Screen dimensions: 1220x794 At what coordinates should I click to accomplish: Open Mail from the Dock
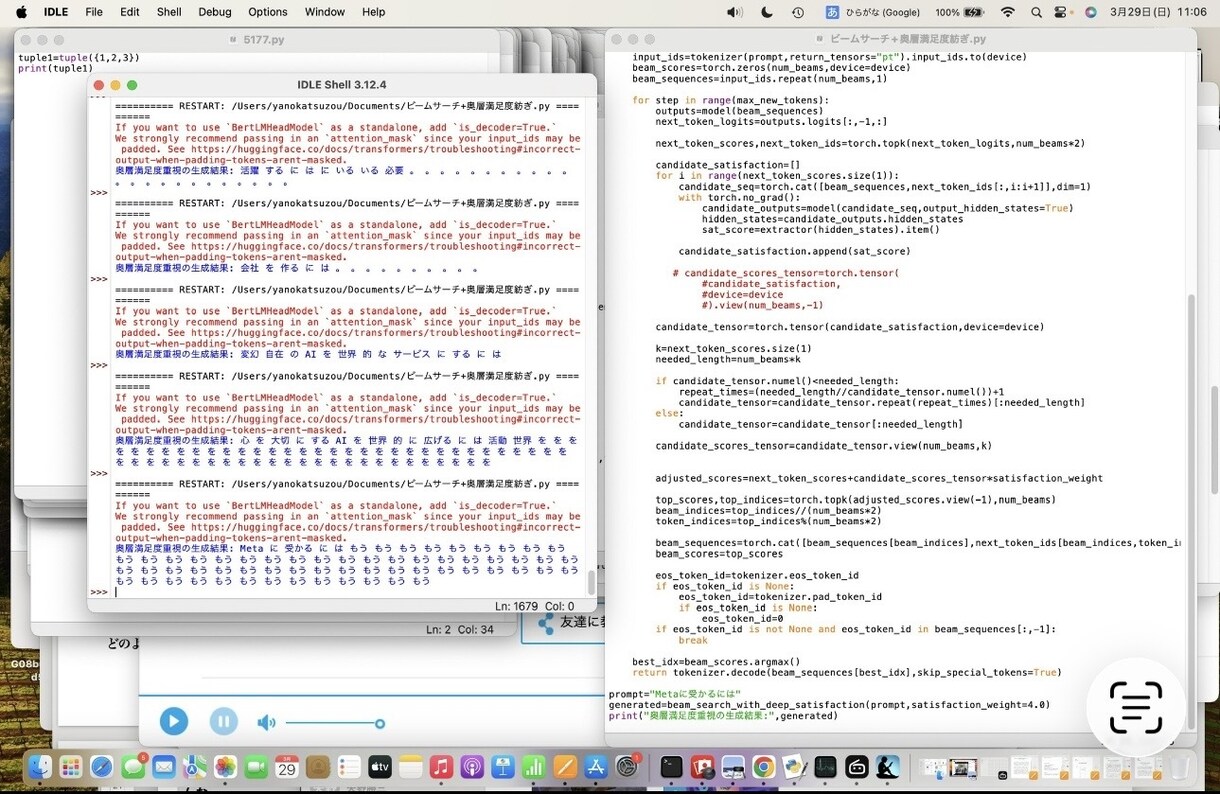(164, 767)
